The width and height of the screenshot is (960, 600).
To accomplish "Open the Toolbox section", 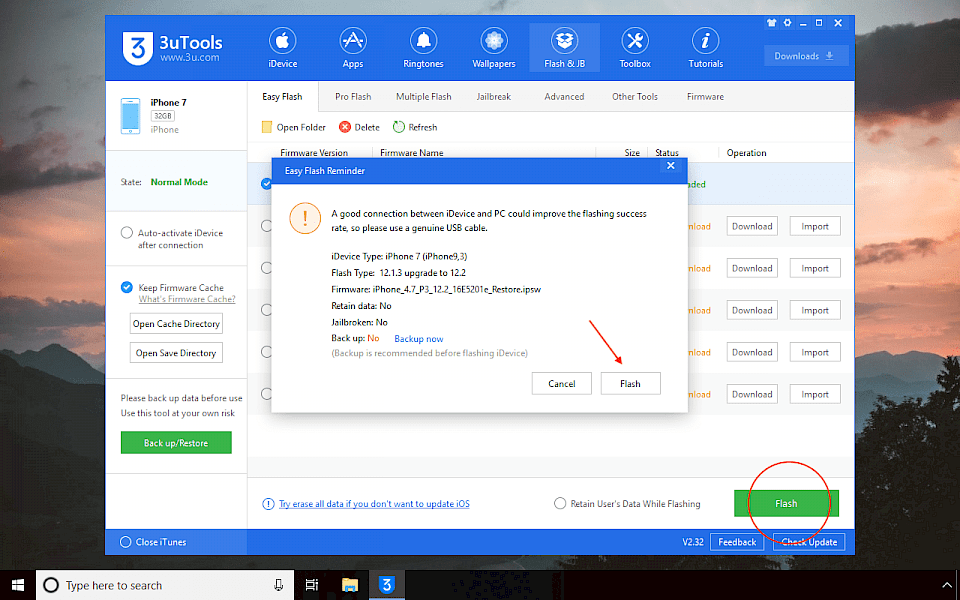I will point(635,48).
